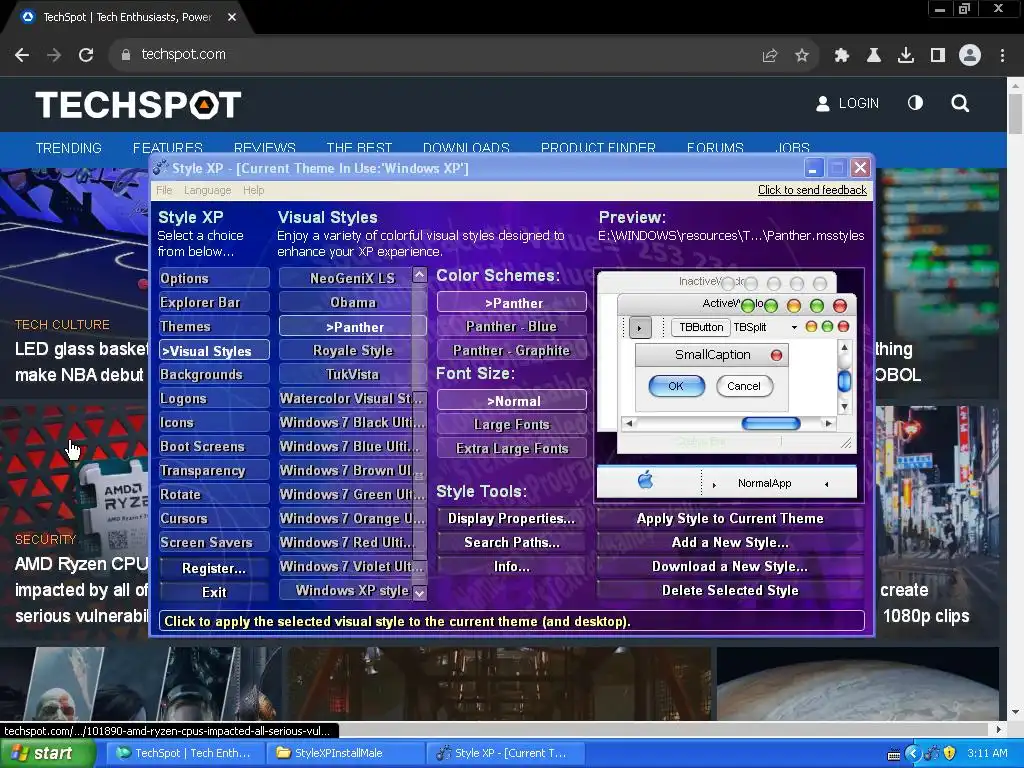
Task: Select Logons category
Action: coord(214,398)
